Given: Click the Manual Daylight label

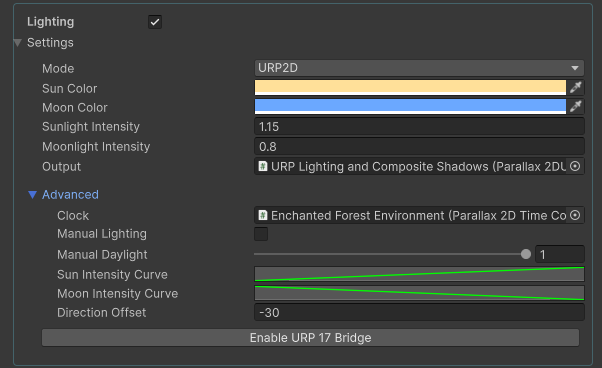Looking at the screenshot, I should 102,254.
